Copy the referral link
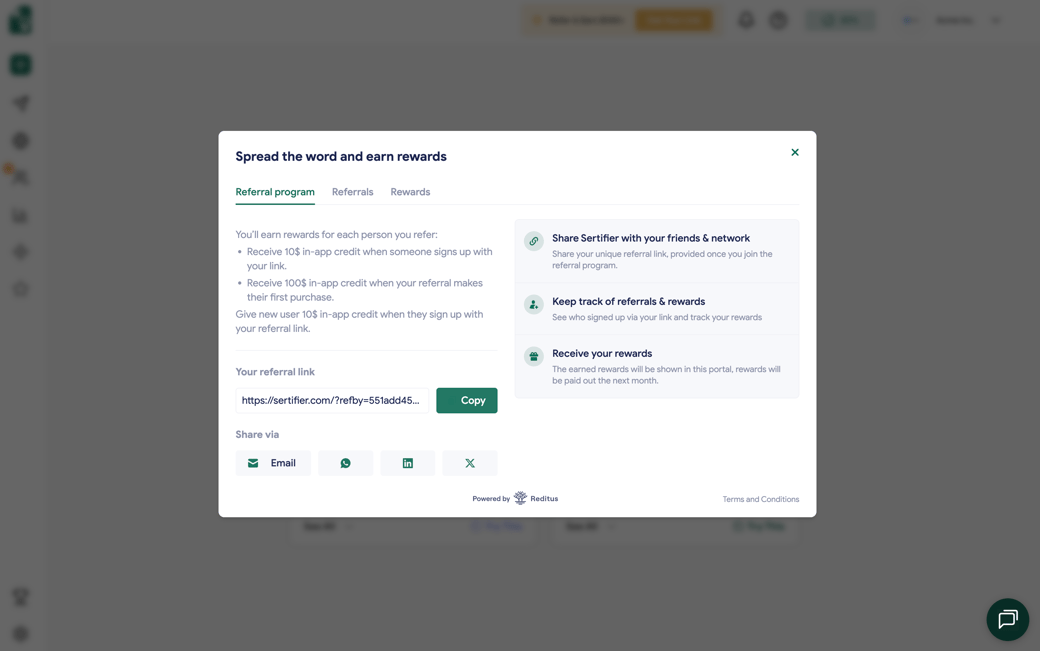1040x651 pixels. [466, 400]
